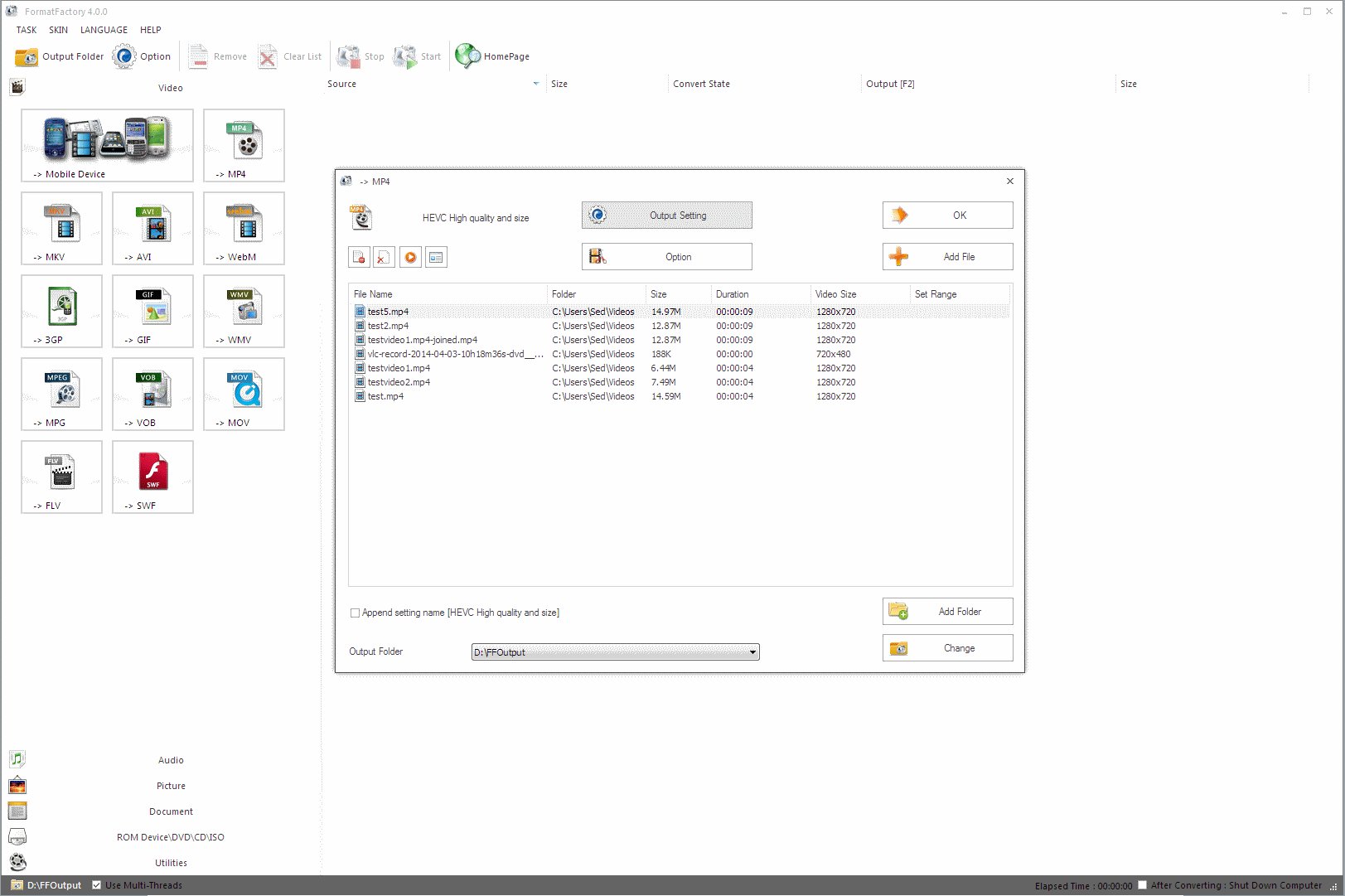Click the Mobile Device conversion icon
Screen dimensions: 1345x896
point(107,145)
